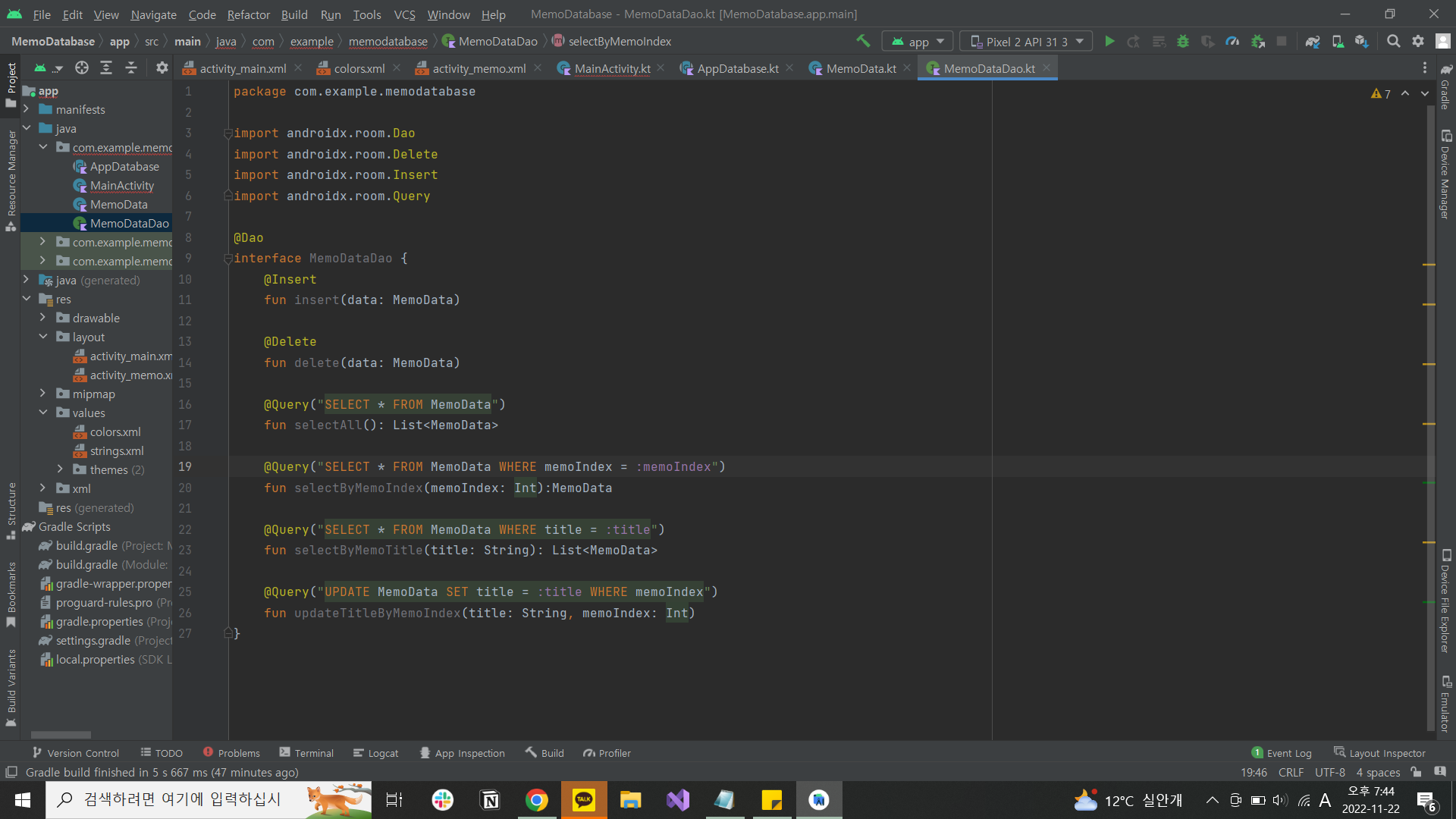1456x819 pixels.
Task: Click Expand All in project panel
Action: [106, 68]
